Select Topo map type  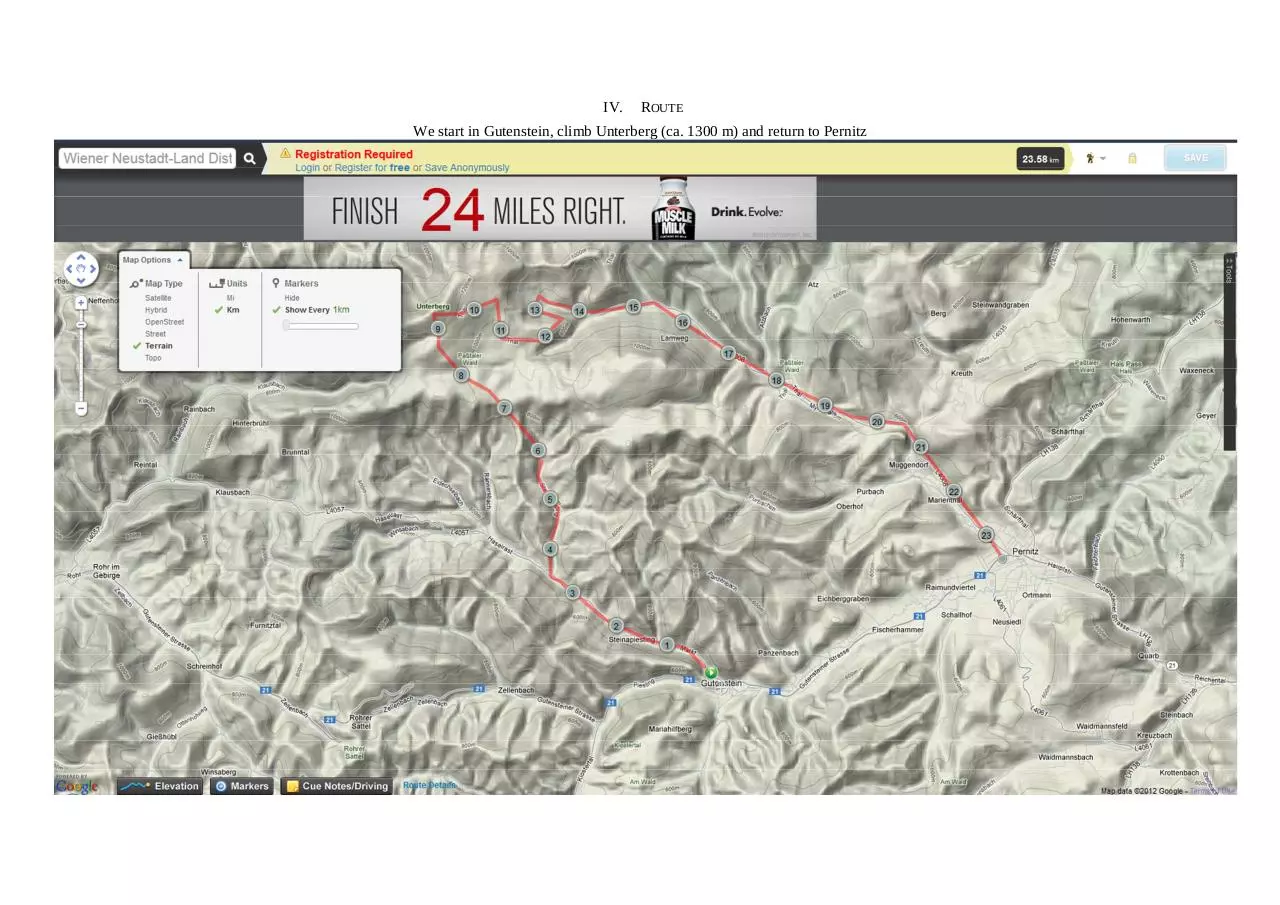tap(153, 358)
